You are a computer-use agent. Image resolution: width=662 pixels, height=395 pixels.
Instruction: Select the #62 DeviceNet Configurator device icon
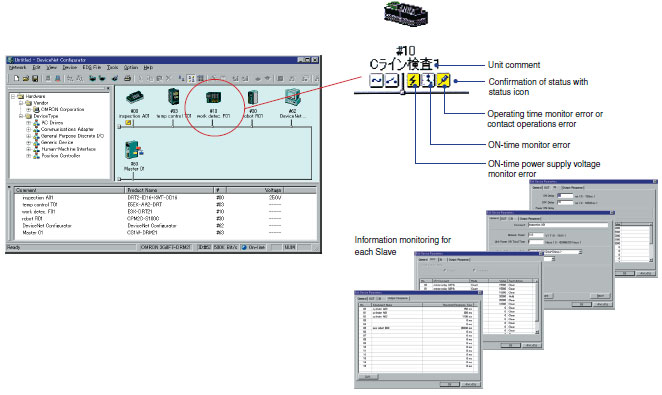click(x=292, y=97)
